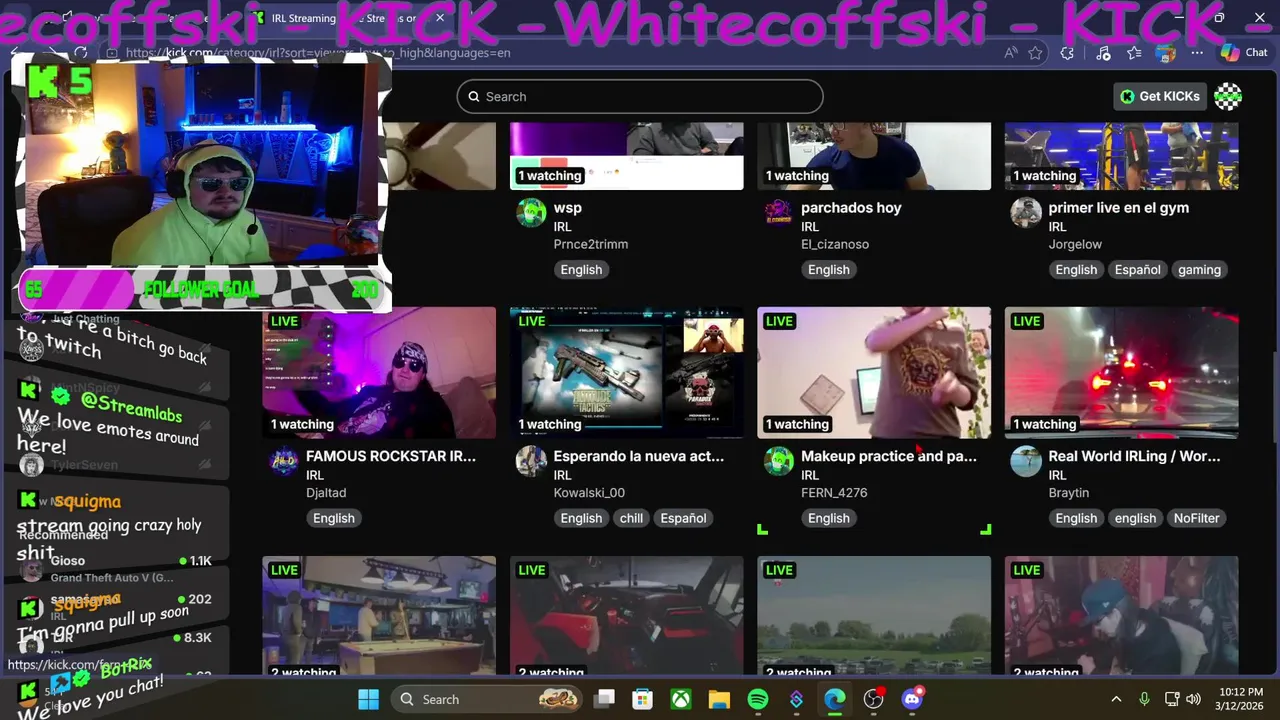
Task: Open Windows Start menu
Action: pos(368,699)
